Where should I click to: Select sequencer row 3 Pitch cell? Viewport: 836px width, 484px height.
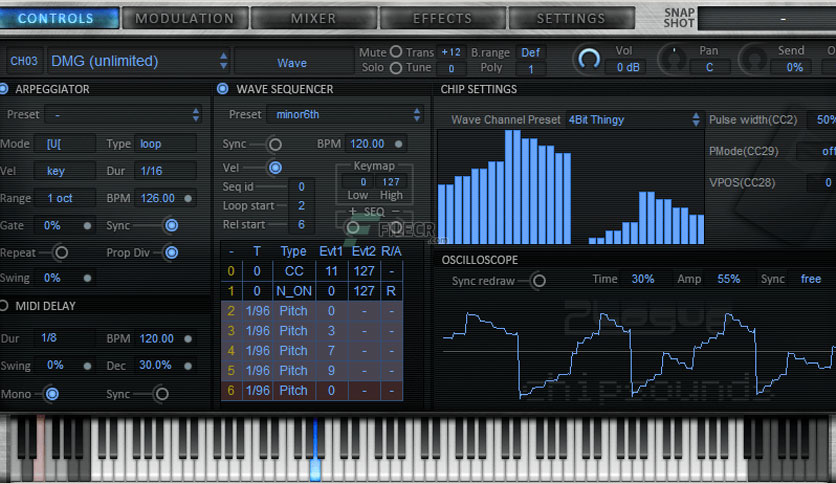click(294, 331)
